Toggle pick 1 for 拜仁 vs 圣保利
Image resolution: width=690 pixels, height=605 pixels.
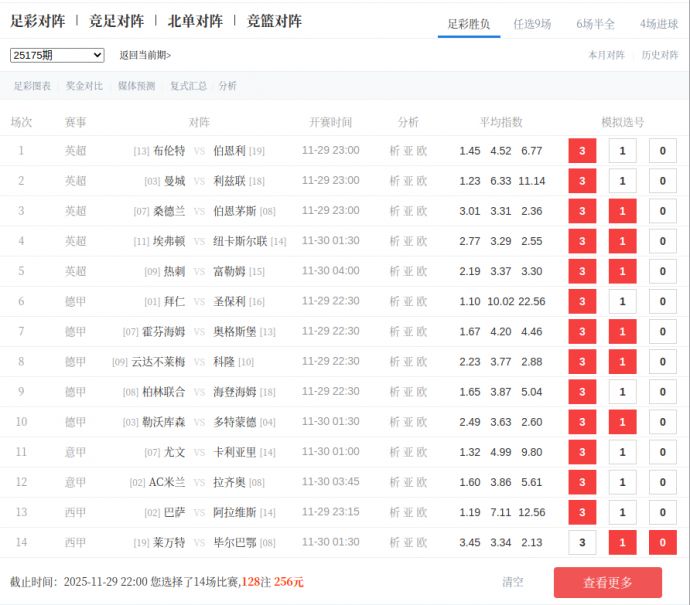pyautogui.click(x=622, y=301)
